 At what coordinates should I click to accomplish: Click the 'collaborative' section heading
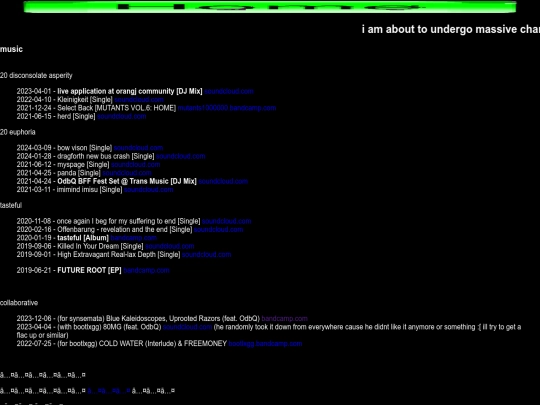point(19,303)
